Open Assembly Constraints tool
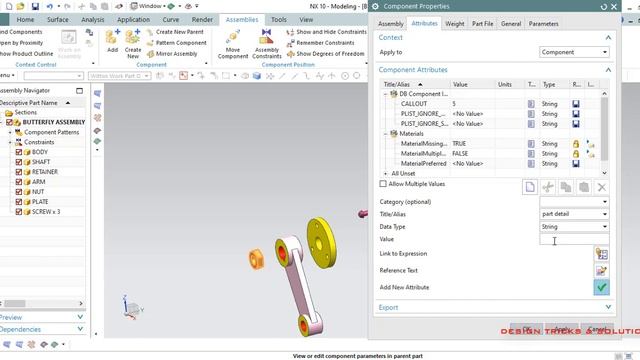 (x=267, y=44)
